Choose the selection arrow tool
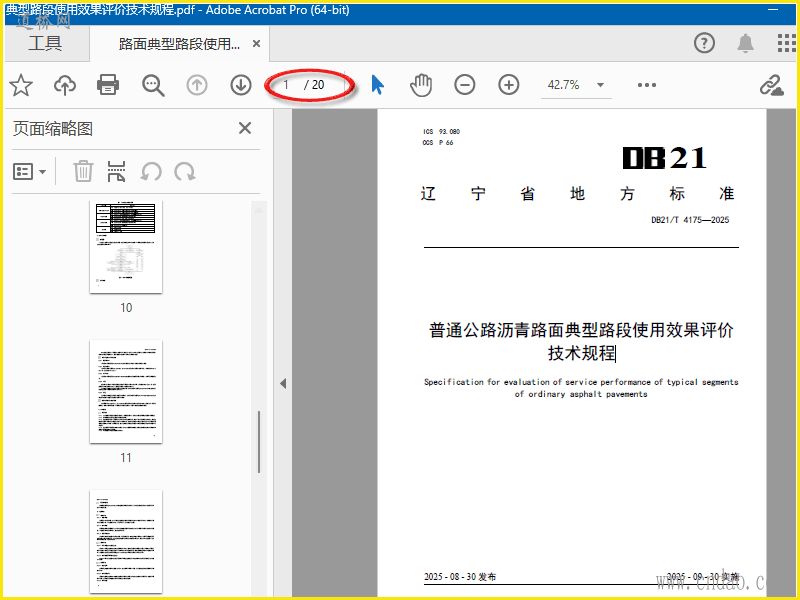Screen dimensions: 800x600 (x=378, y=85)
